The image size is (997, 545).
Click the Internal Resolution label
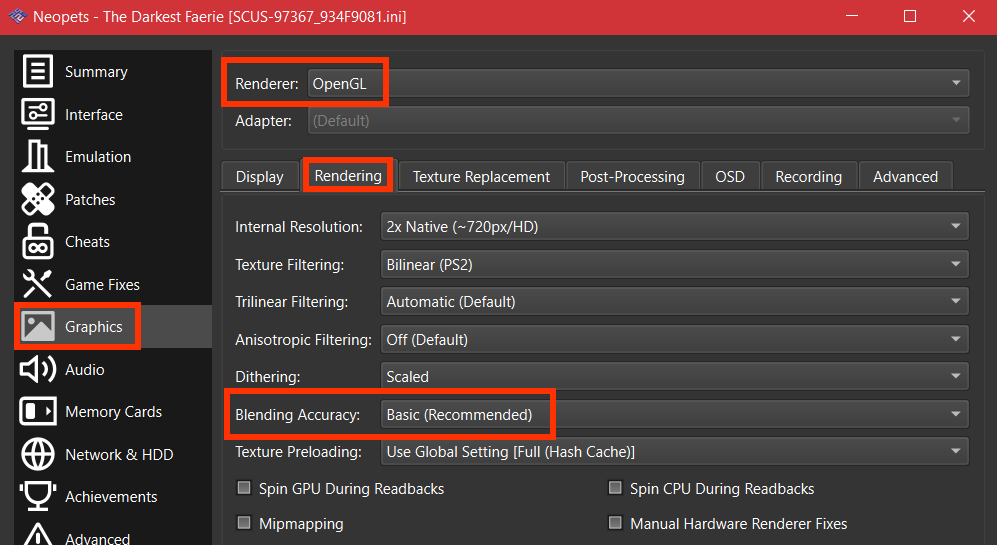[x=299, y=227]
